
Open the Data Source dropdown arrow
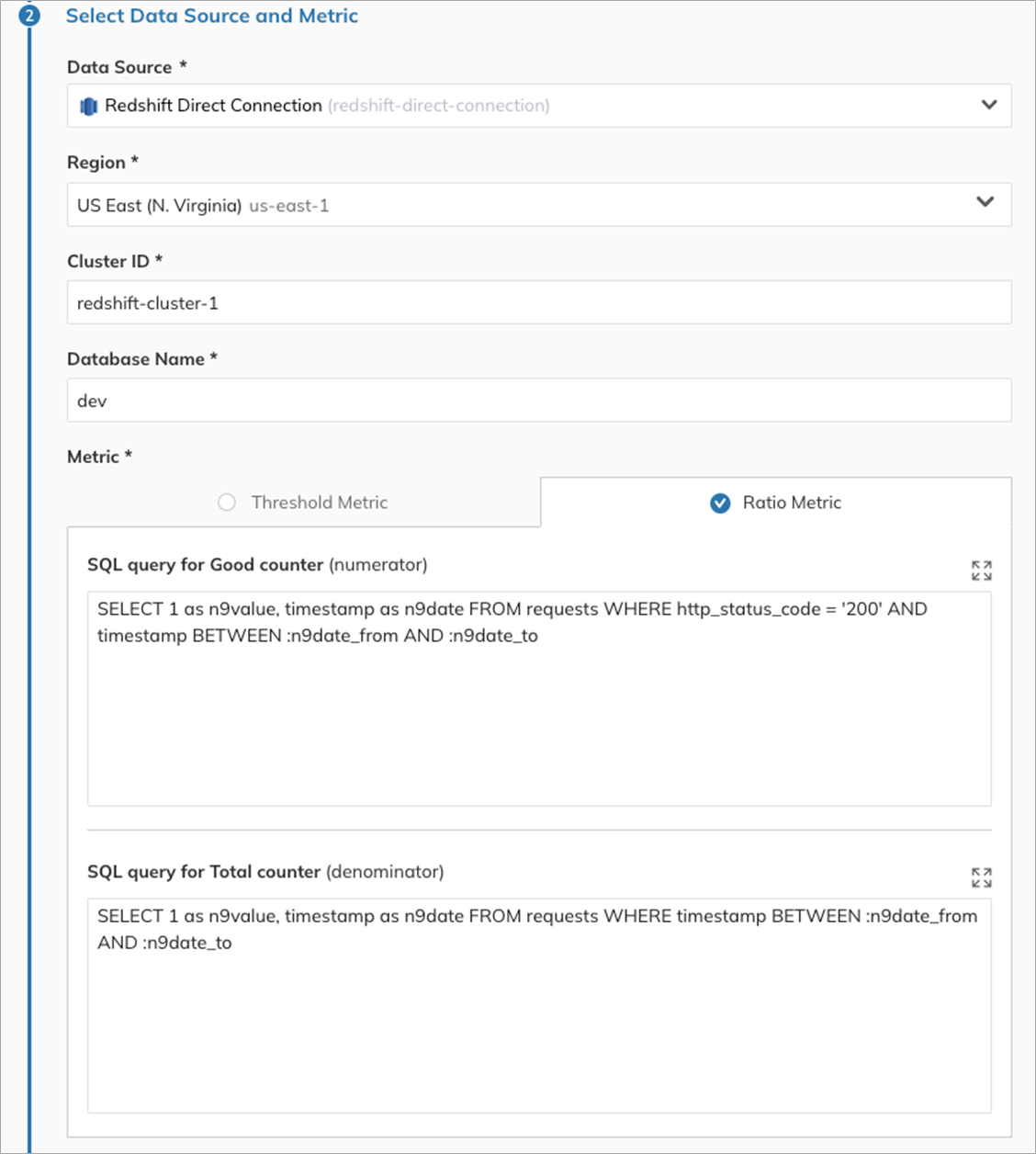pyautogui.click(x=989, y=105)
